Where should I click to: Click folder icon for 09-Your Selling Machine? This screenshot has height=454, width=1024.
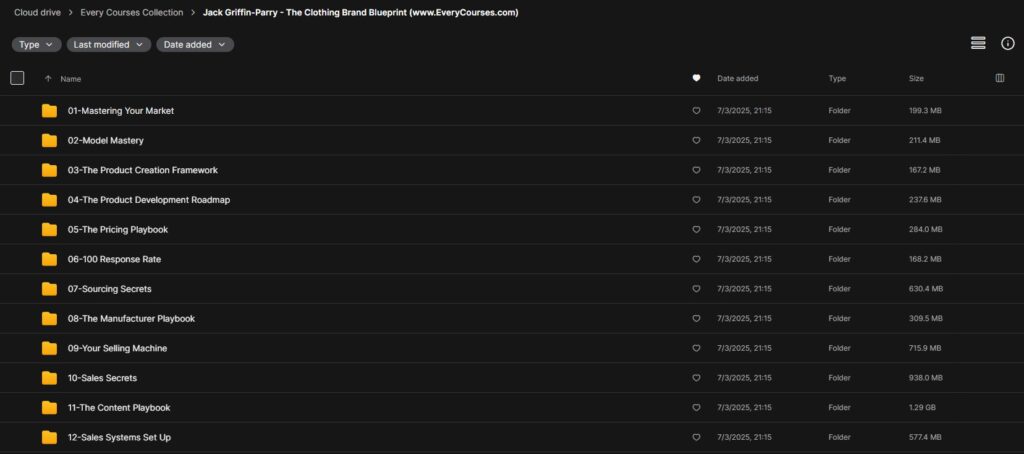(49, 348)
